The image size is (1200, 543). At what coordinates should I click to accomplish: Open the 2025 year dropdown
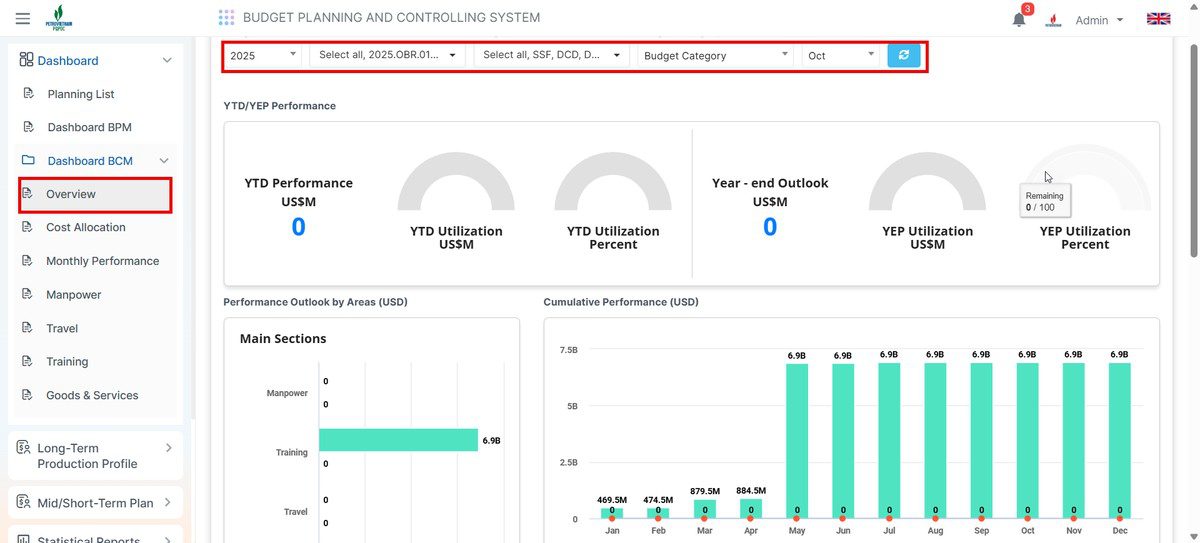pos(263,56)
